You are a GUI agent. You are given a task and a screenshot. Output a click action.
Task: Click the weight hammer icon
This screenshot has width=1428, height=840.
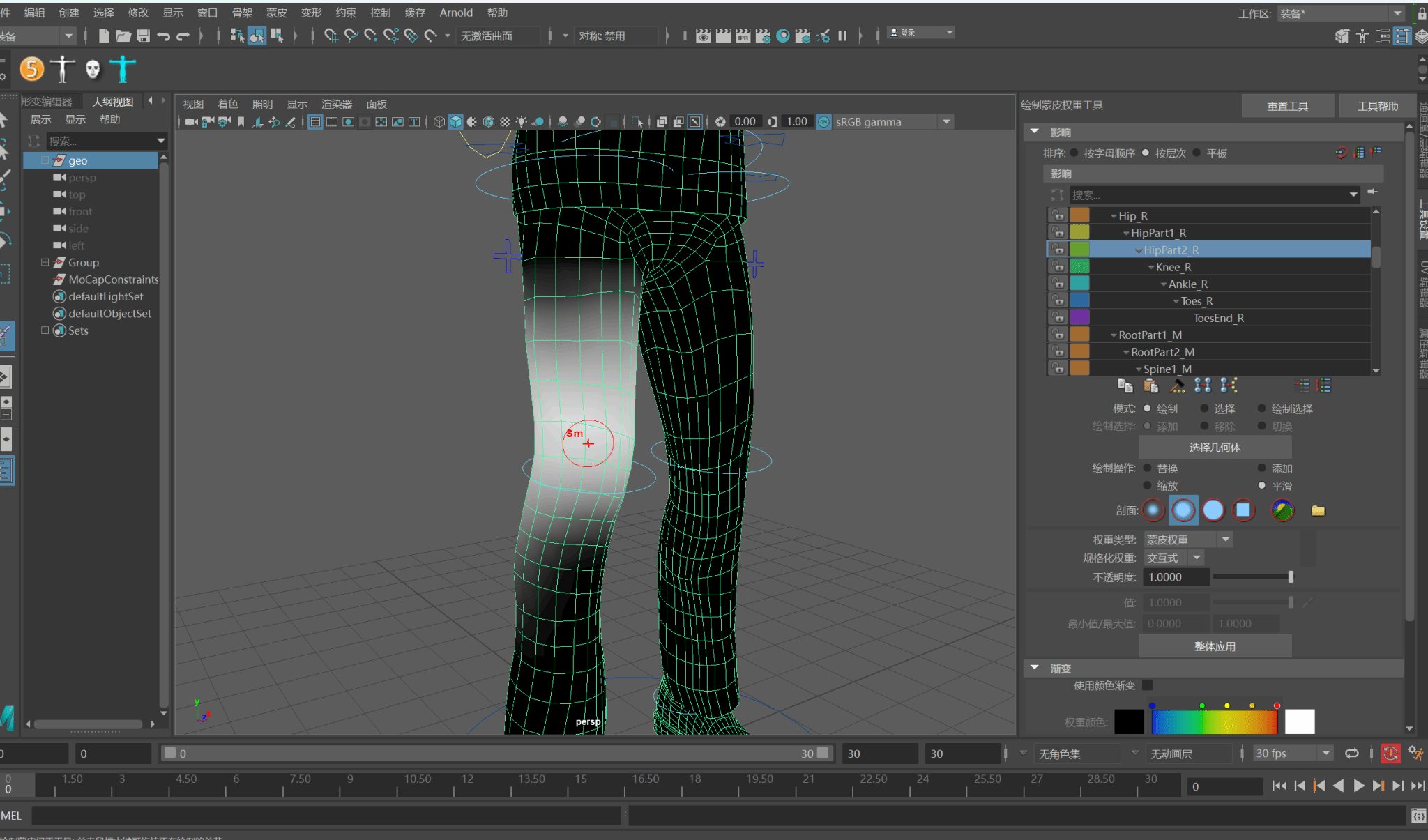[x=1177, y=385]
